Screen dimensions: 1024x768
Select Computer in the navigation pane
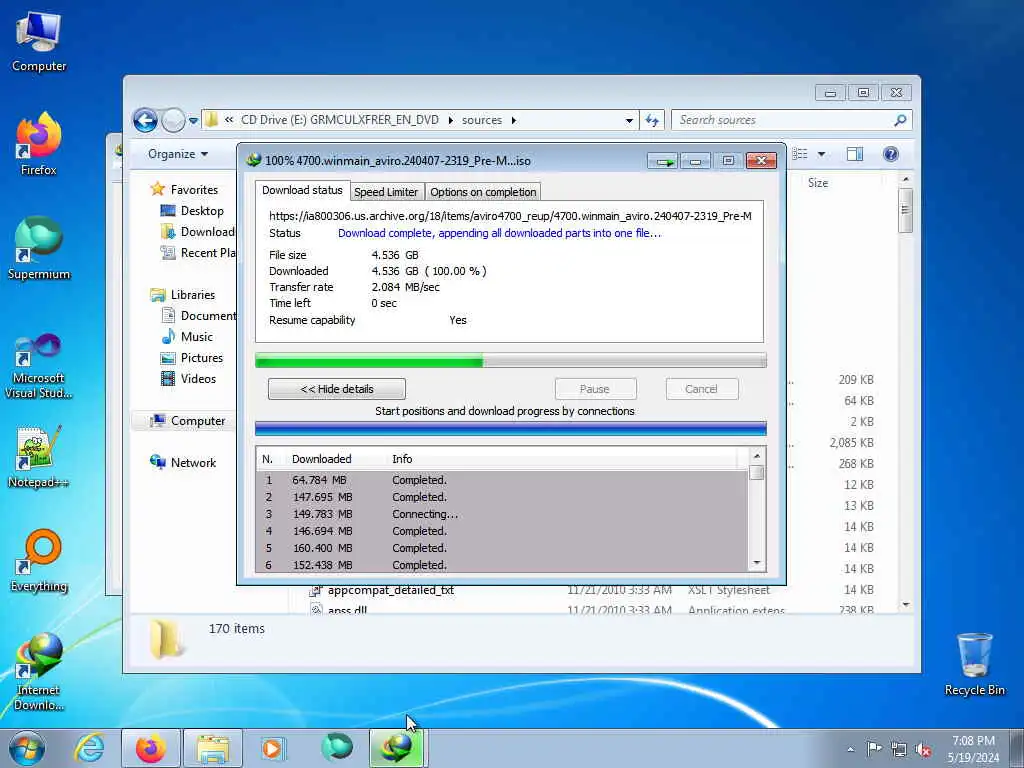(x=197, y=421)
